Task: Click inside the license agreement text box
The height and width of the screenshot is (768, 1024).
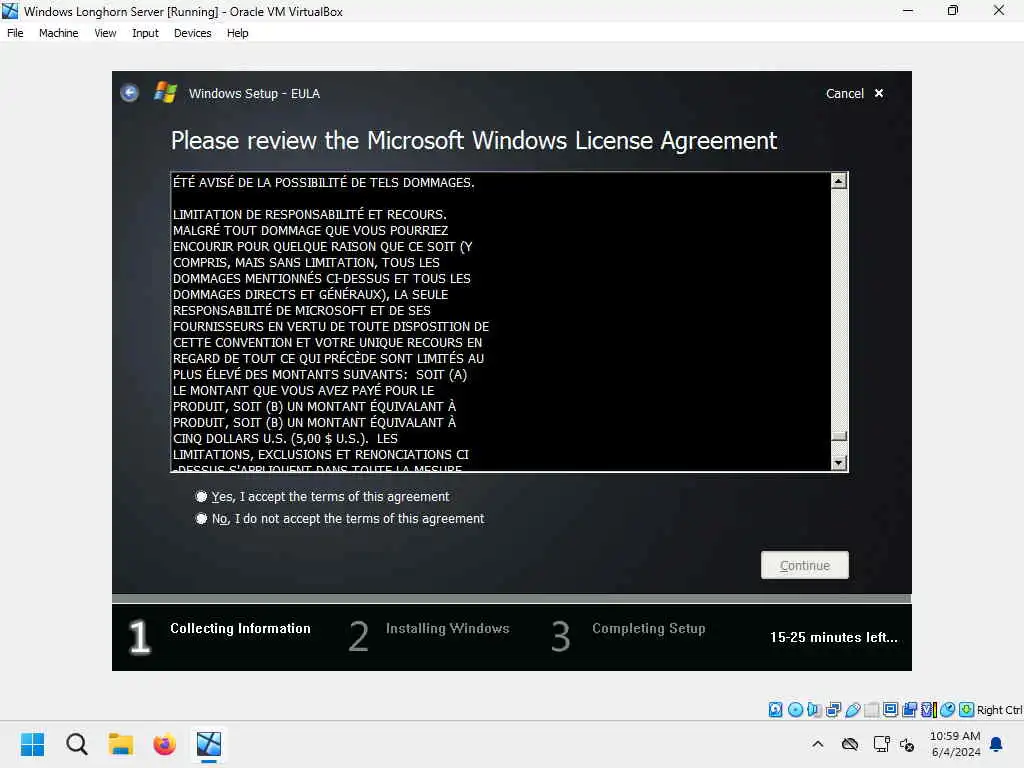Action: 501,321
